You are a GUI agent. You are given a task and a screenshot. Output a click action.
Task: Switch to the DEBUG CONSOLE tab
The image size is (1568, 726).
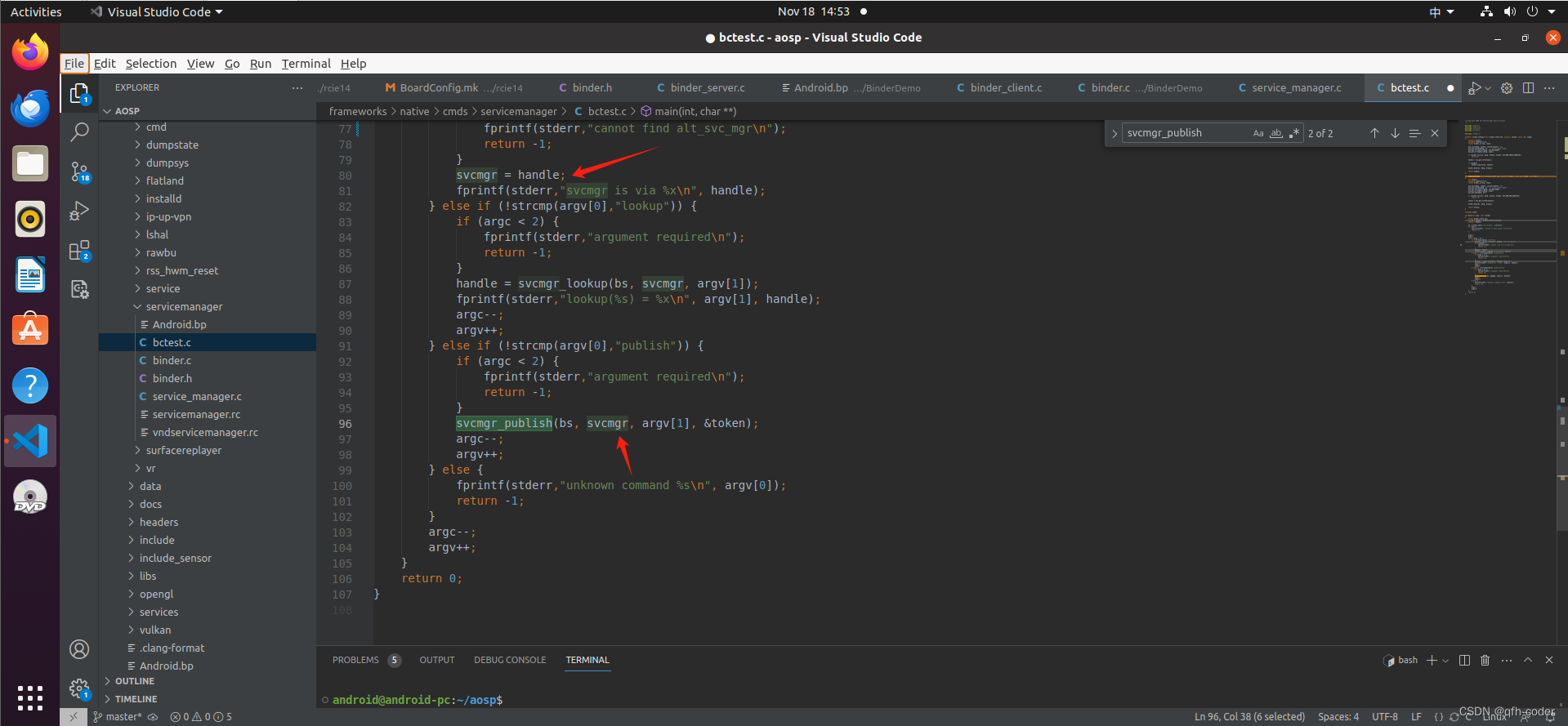(x=510, y=660)
